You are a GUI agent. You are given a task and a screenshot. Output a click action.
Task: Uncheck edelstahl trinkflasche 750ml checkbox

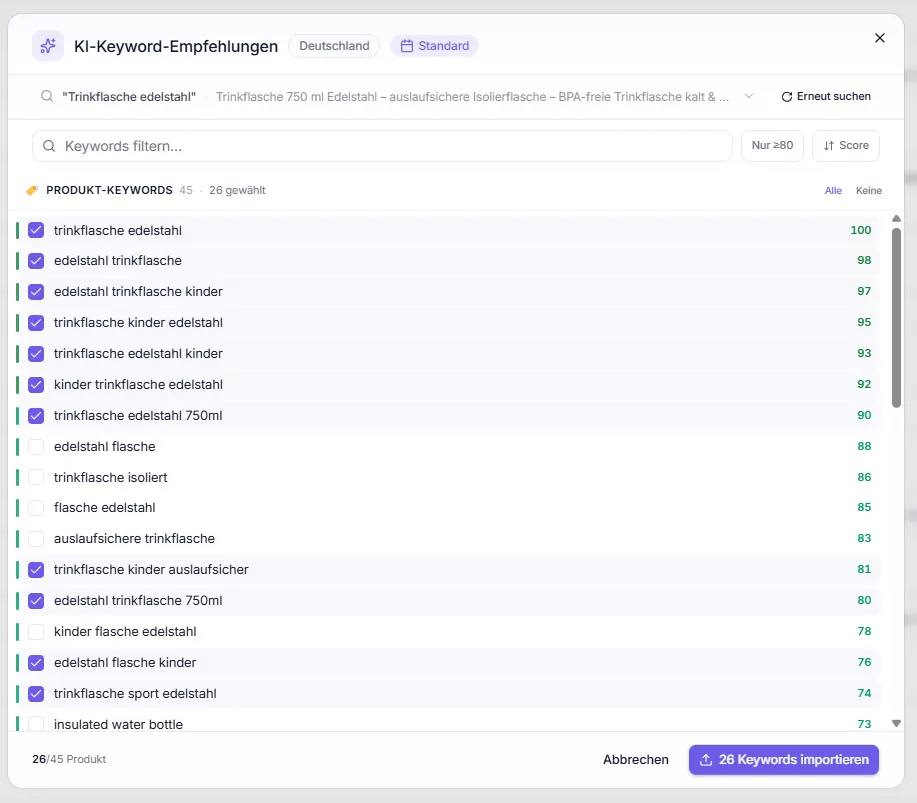pyautogui.click(x=36, y=601)
